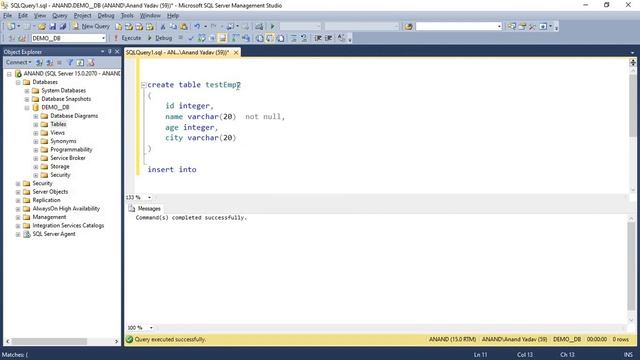Open the DEMO_DB available databases dropdown
640x360 pixels.
click(103, 38)
